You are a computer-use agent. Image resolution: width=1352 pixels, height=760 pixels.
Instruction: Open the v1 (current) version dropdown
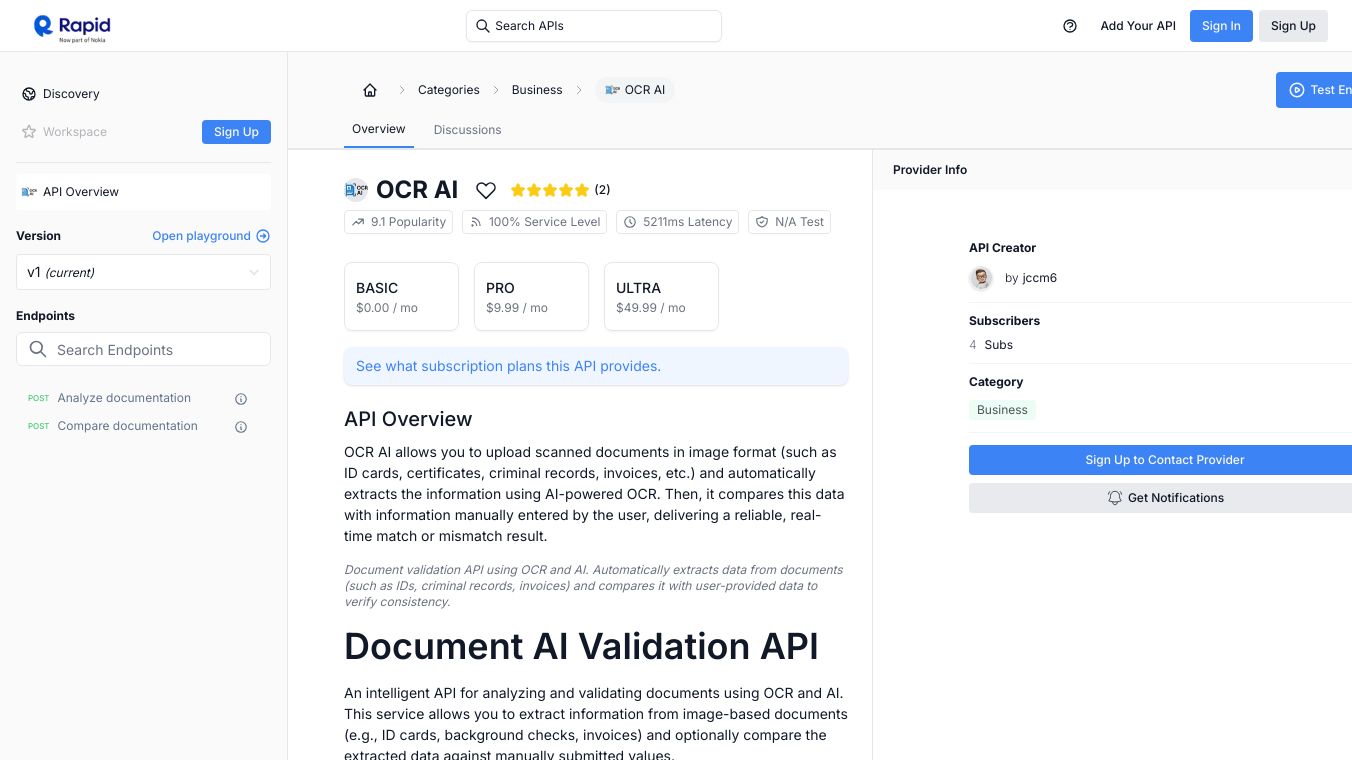(x=143, y=272)
